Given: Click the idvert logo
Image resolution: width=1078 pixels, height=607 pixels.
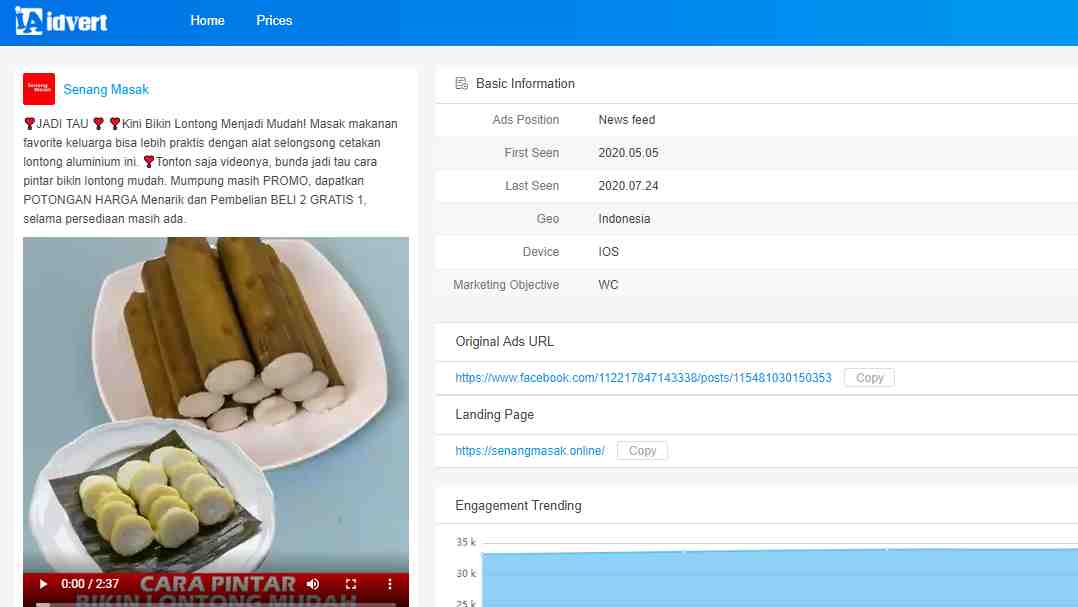Looking at the screenshot, I should (61, 21).
